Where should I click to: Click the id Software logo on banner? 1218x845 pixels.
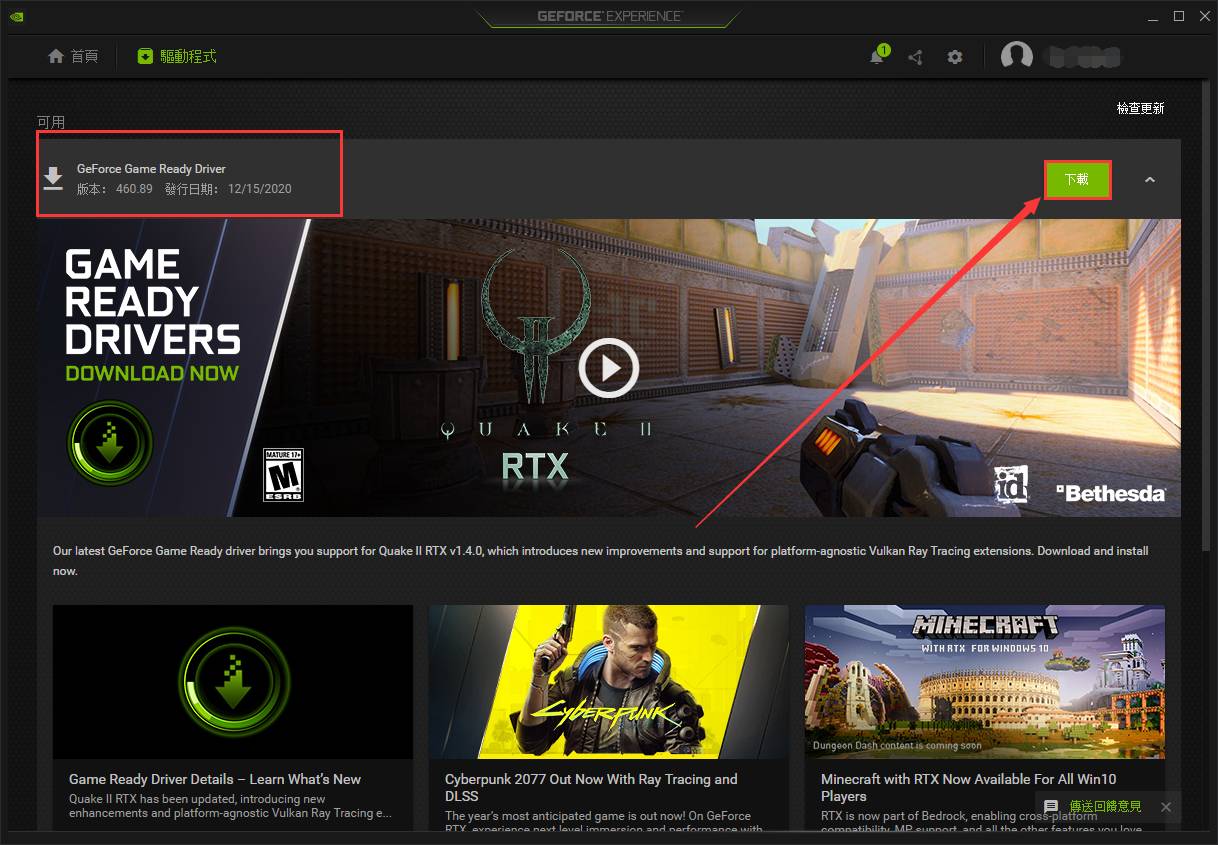pos(1011,484)
